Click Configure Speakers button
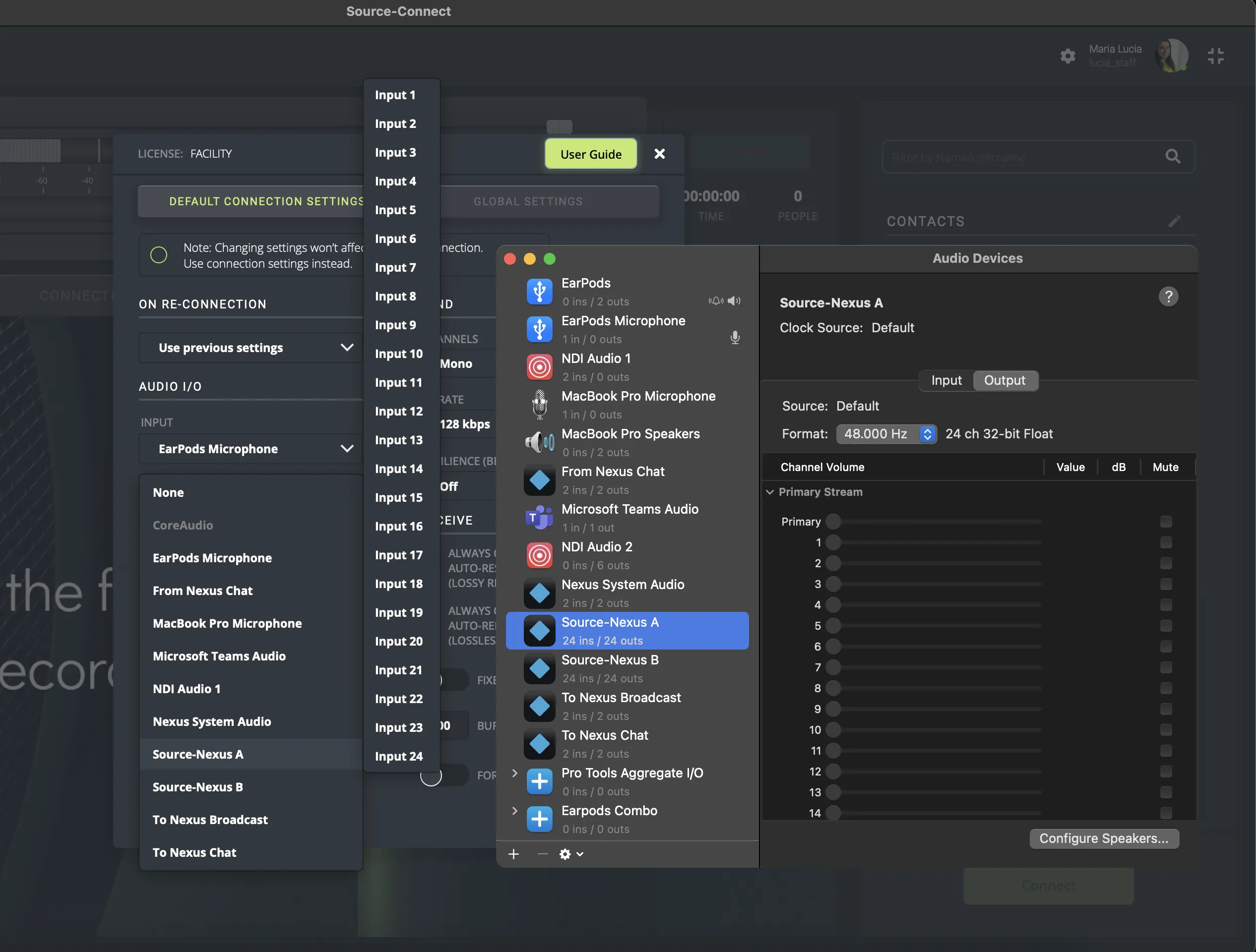The height and width of the screenshot is (952, 1256). pos(1104,838)
